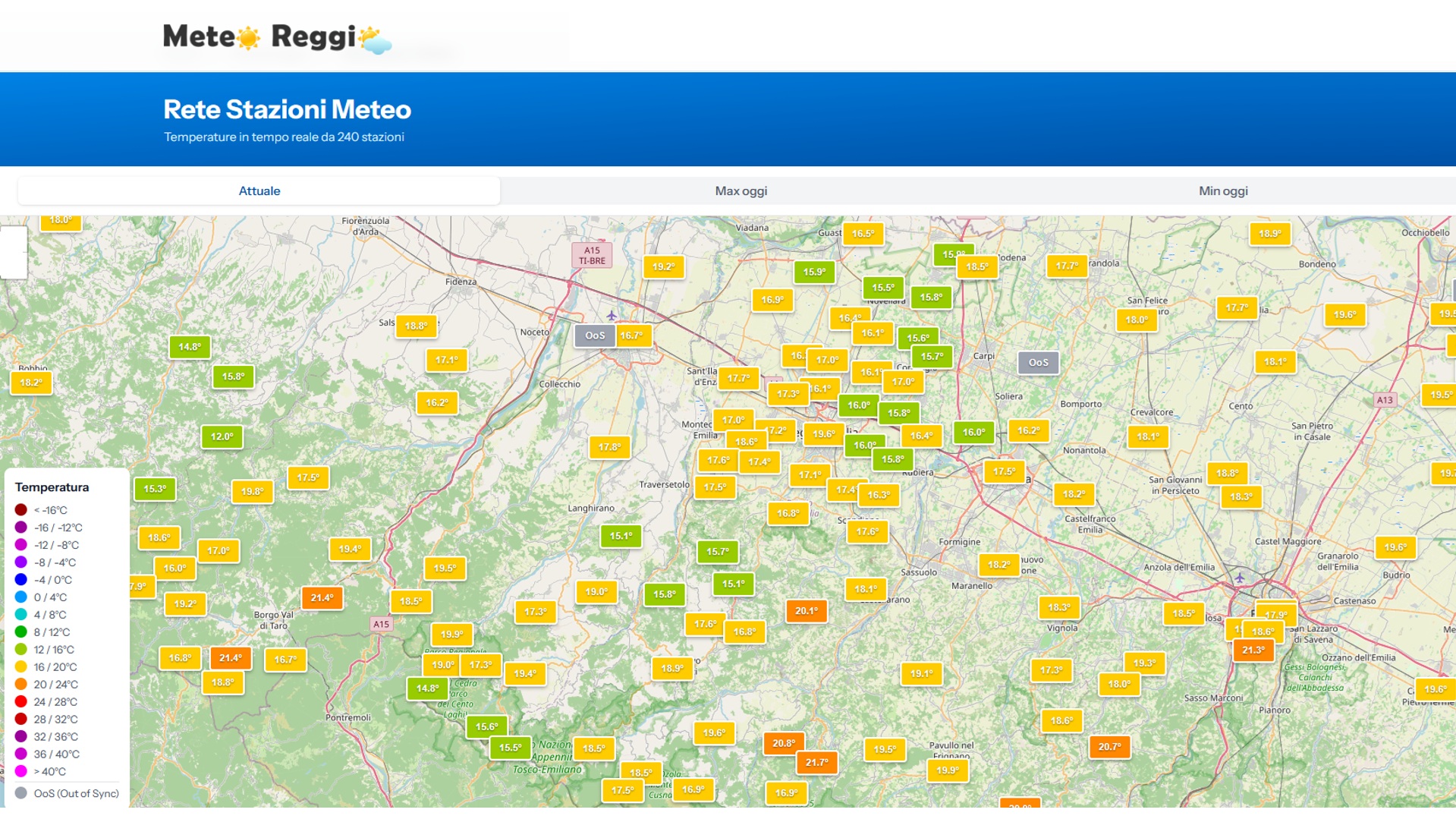Select the OoS station marker near Carpi
Image resolution: width=1456 pixels, height=819 pixels.
1038,363
